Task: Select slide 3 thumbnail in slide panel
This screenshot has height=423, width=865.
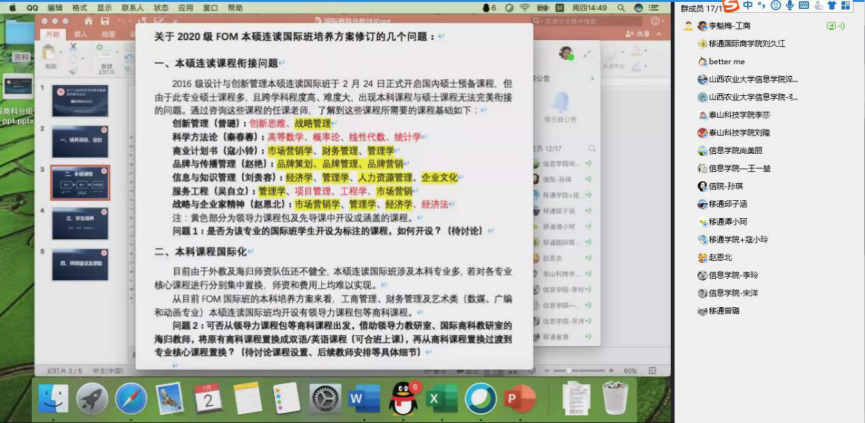Action: pos(79,183)
